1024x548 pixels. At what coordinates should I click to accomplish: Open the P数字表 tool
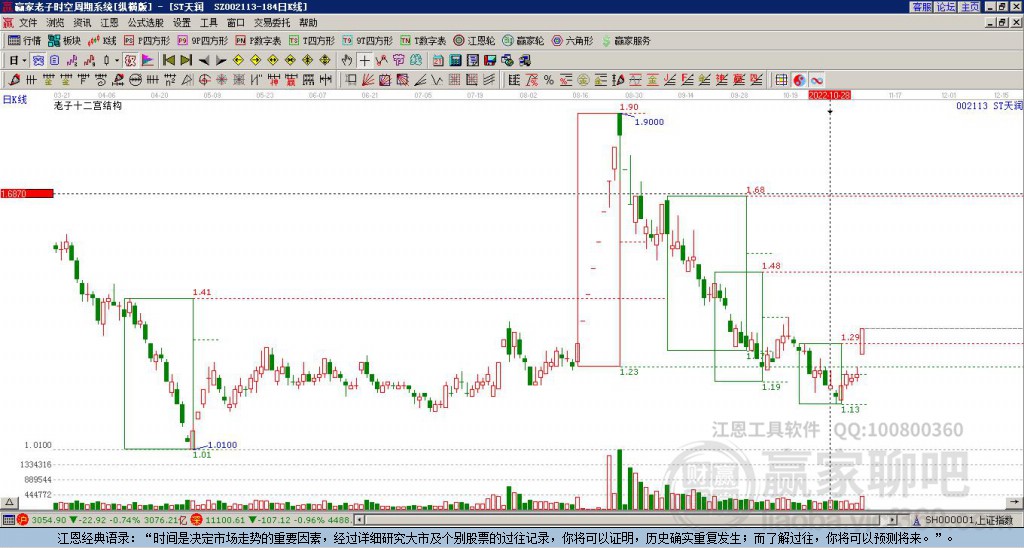(x=258, y=40)
